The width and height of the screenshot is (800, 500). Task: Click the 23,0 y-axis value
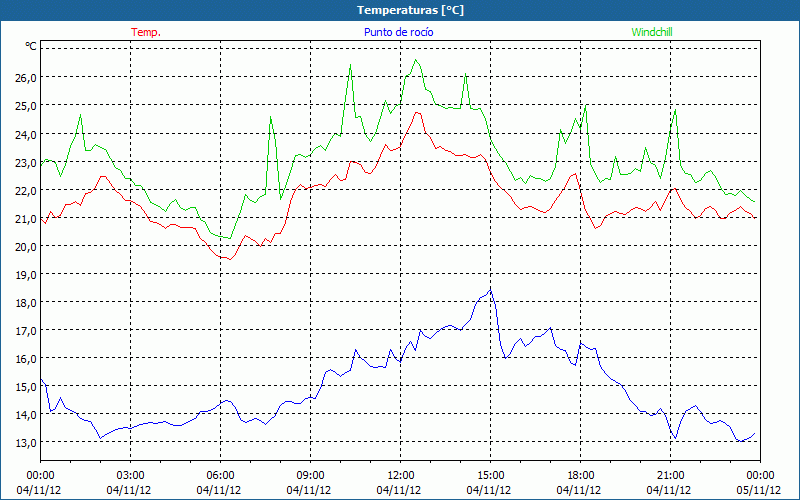point(25,162)
